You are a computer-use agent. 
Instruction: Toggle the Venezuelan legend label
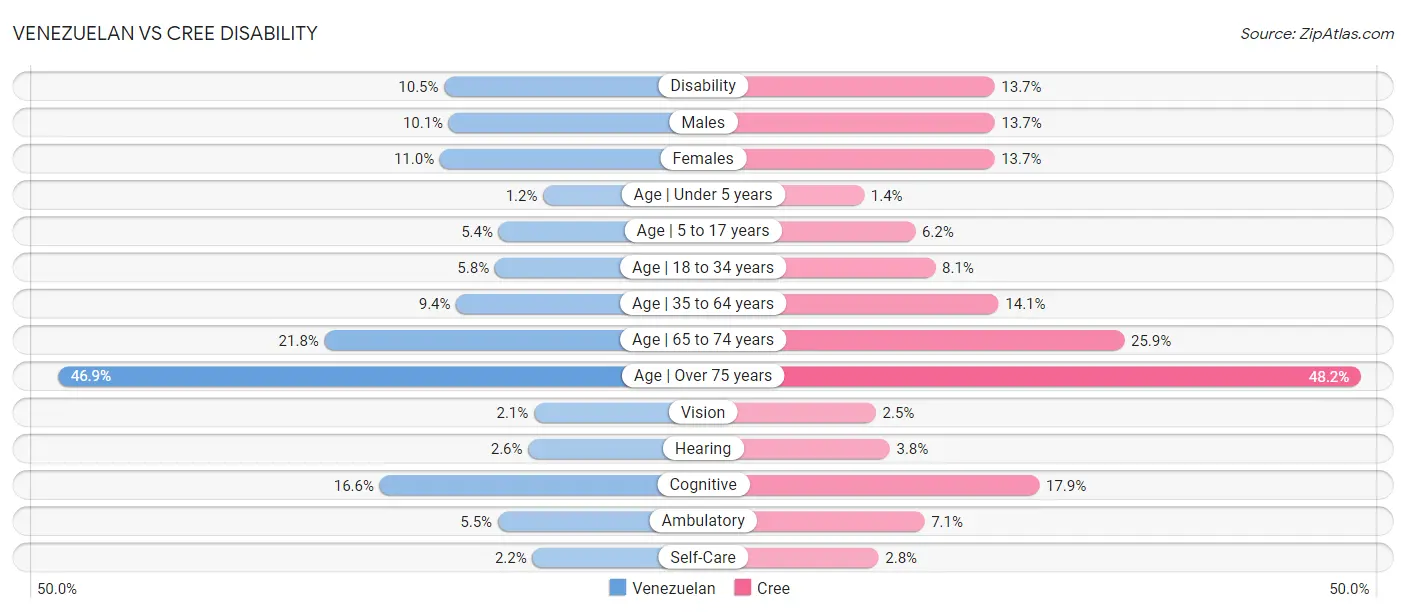pyautogui.click(x=673, y=588)
